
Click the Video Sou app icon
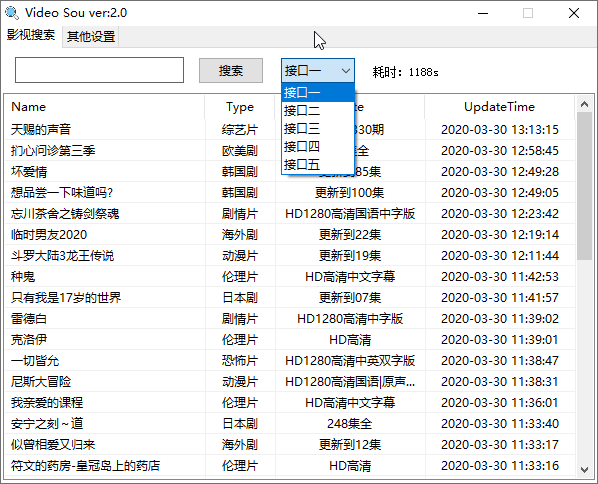pos(12,13)
